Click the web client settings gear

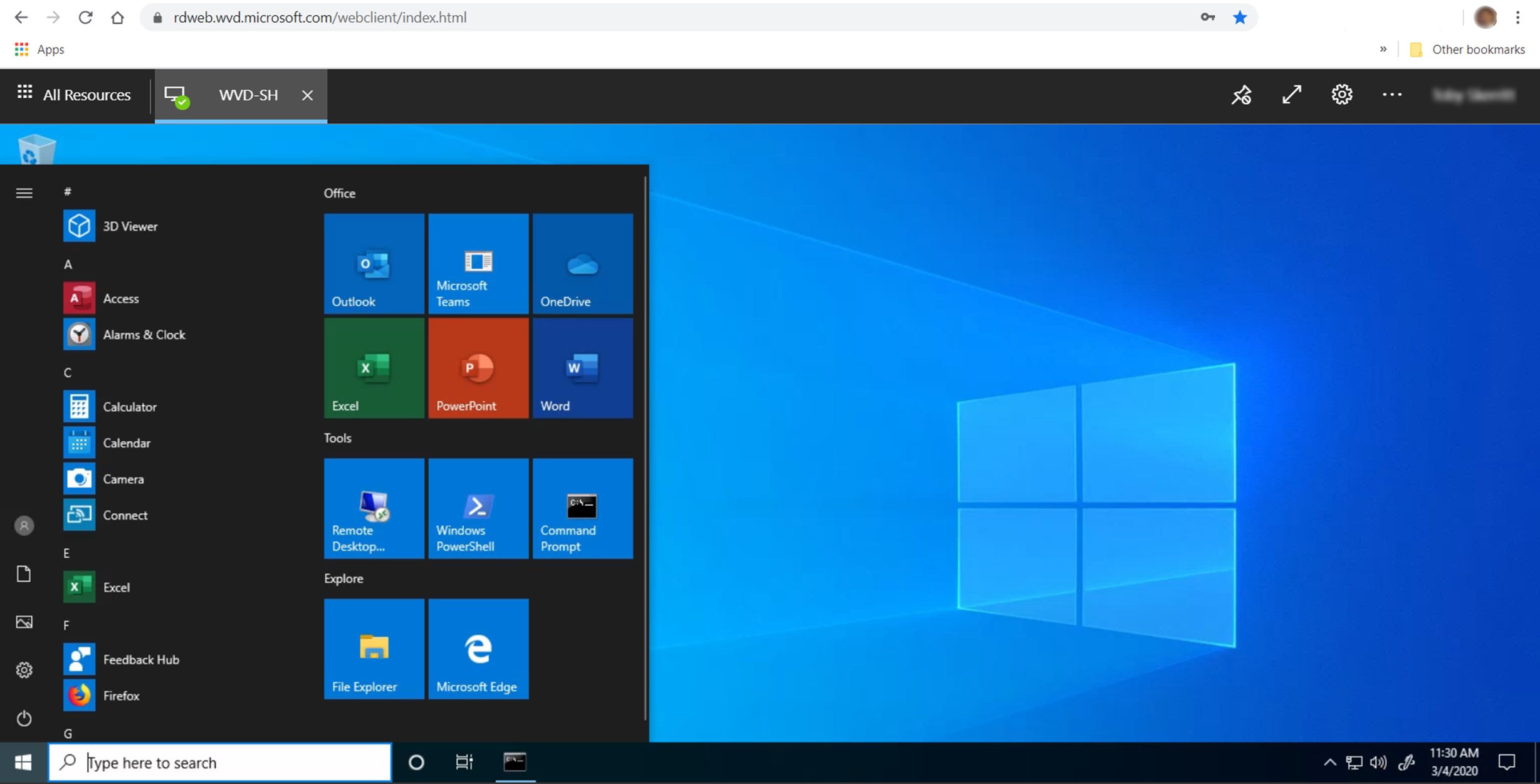point(1341,95)
